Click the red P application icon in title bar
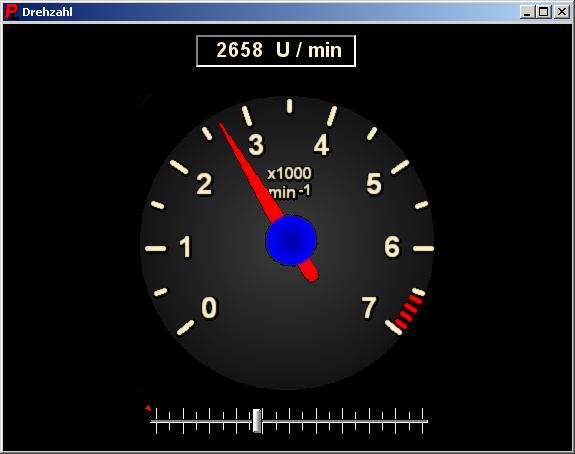The image size is (575, 454). 12,12
